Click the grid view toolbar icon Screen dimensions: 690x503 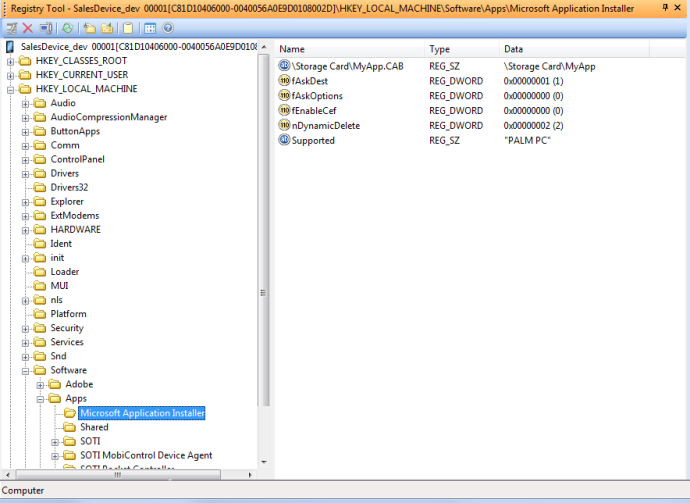coord(150,29)
